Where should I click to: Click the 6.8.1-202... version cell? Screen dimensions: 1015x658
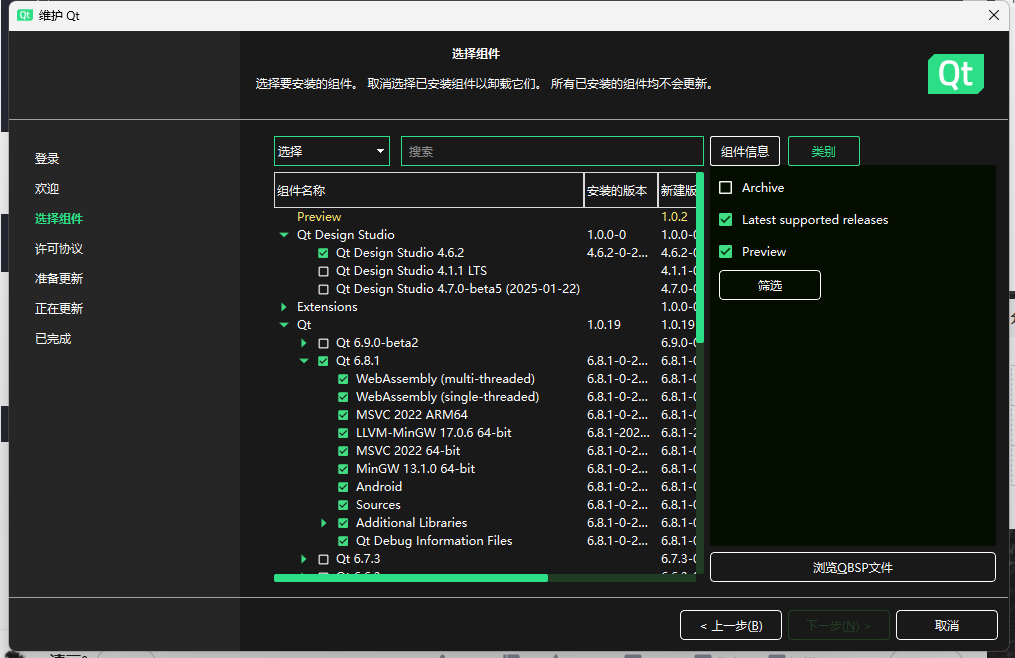pos(618,433)
